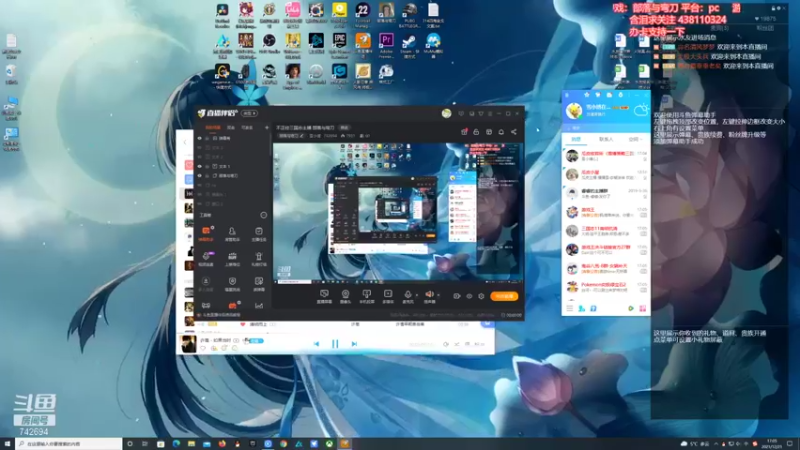
Task: Click the room title edit tag
Action: point(344,128)
